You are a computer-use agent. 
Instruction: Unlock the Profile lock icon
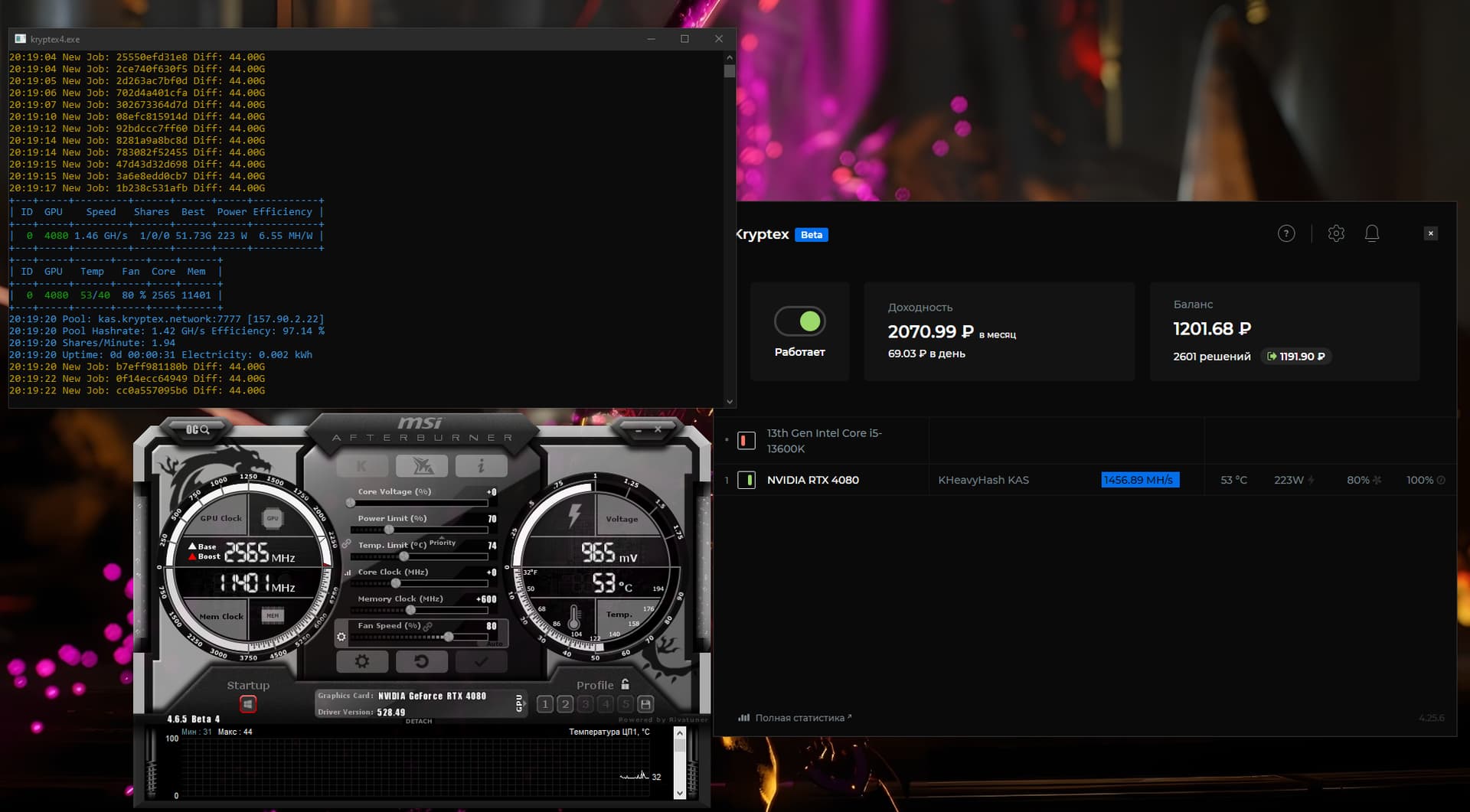point(625,684)
